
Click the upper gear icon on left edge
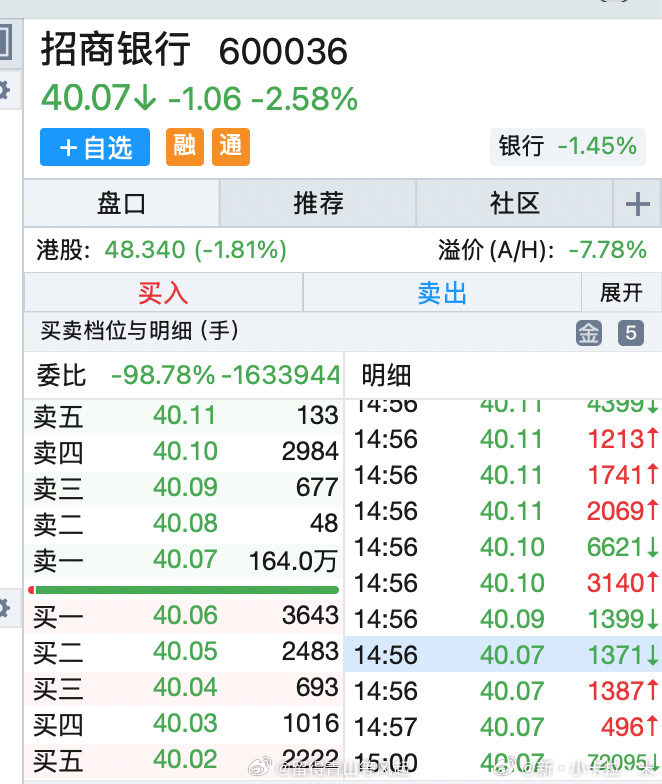[x=4, y=91]
